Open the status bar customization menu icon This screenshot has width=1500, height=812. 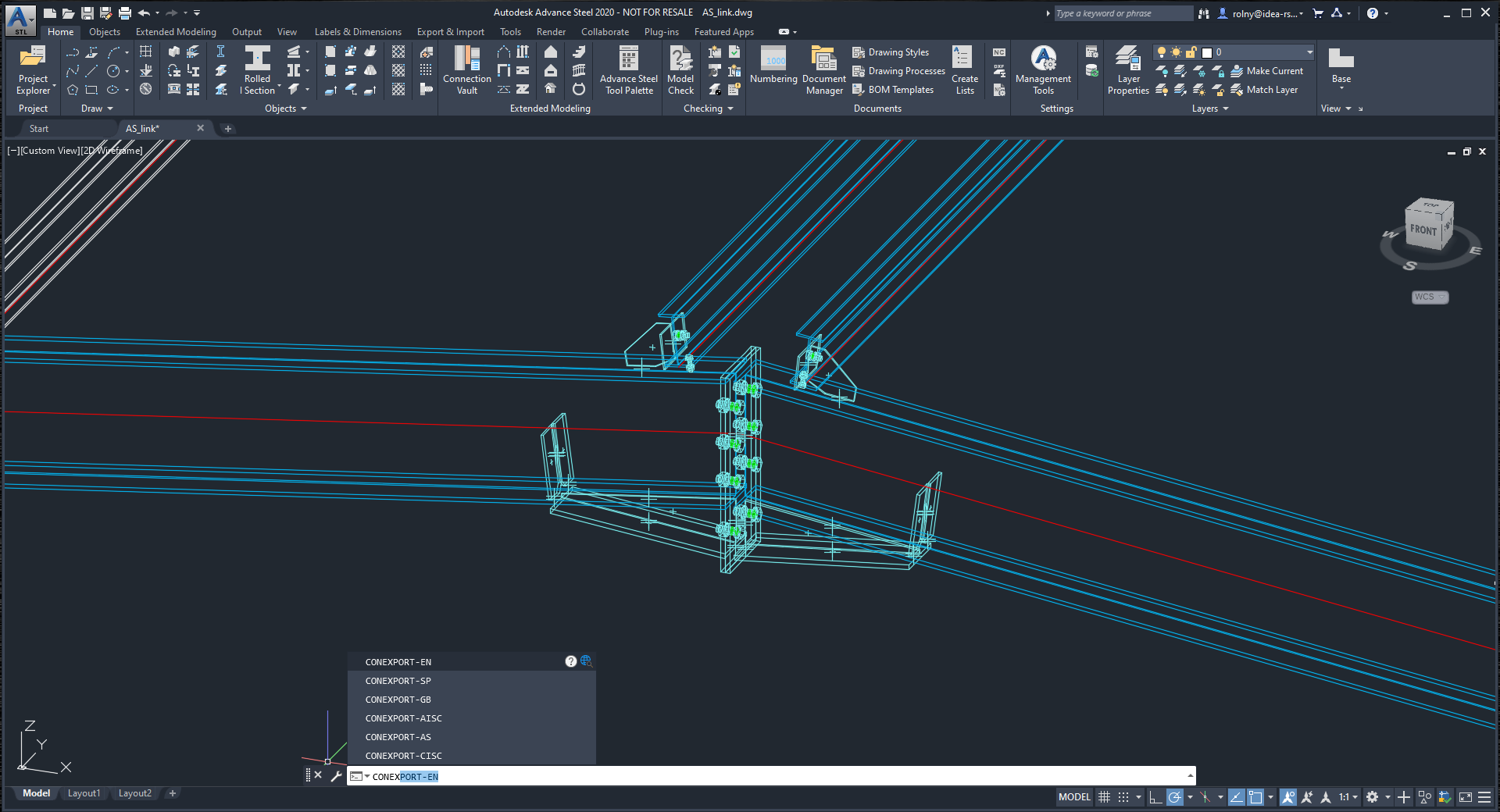tap(1484, 797)
